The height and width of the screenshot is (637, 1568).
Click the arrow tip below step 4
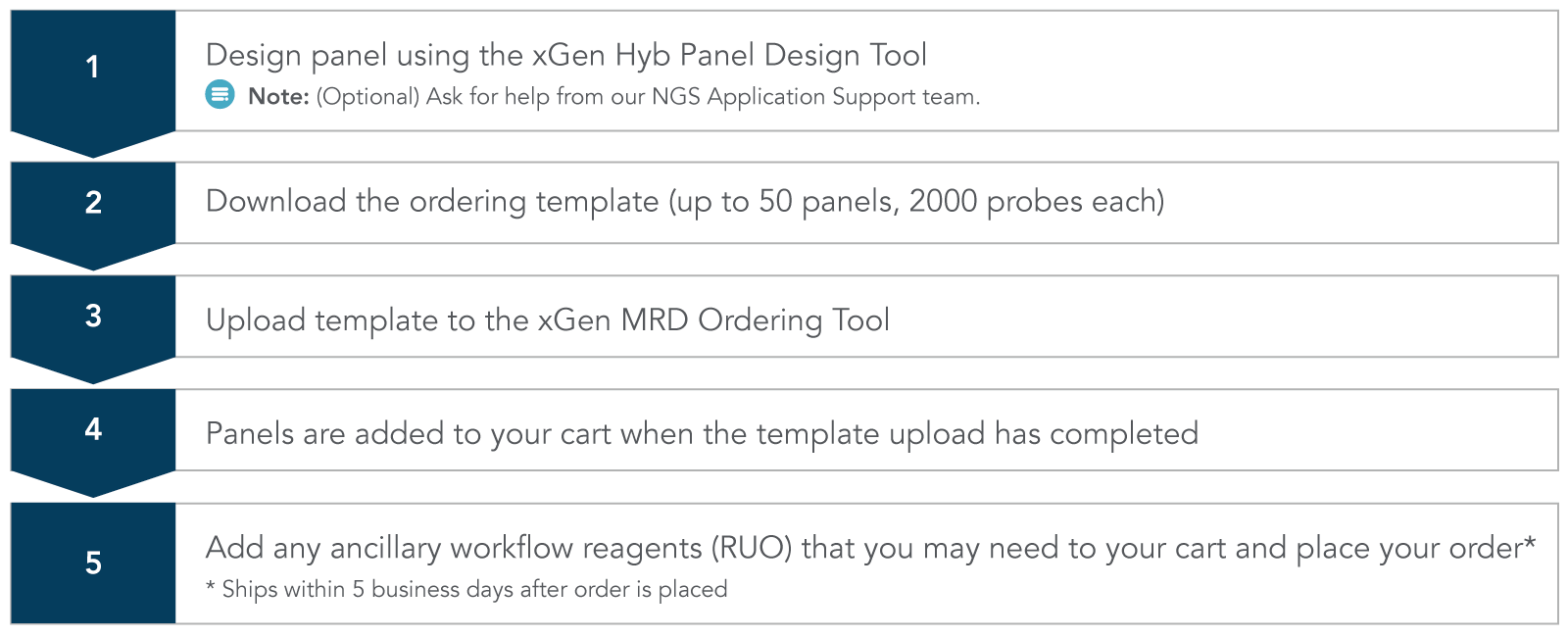(93, 485)
